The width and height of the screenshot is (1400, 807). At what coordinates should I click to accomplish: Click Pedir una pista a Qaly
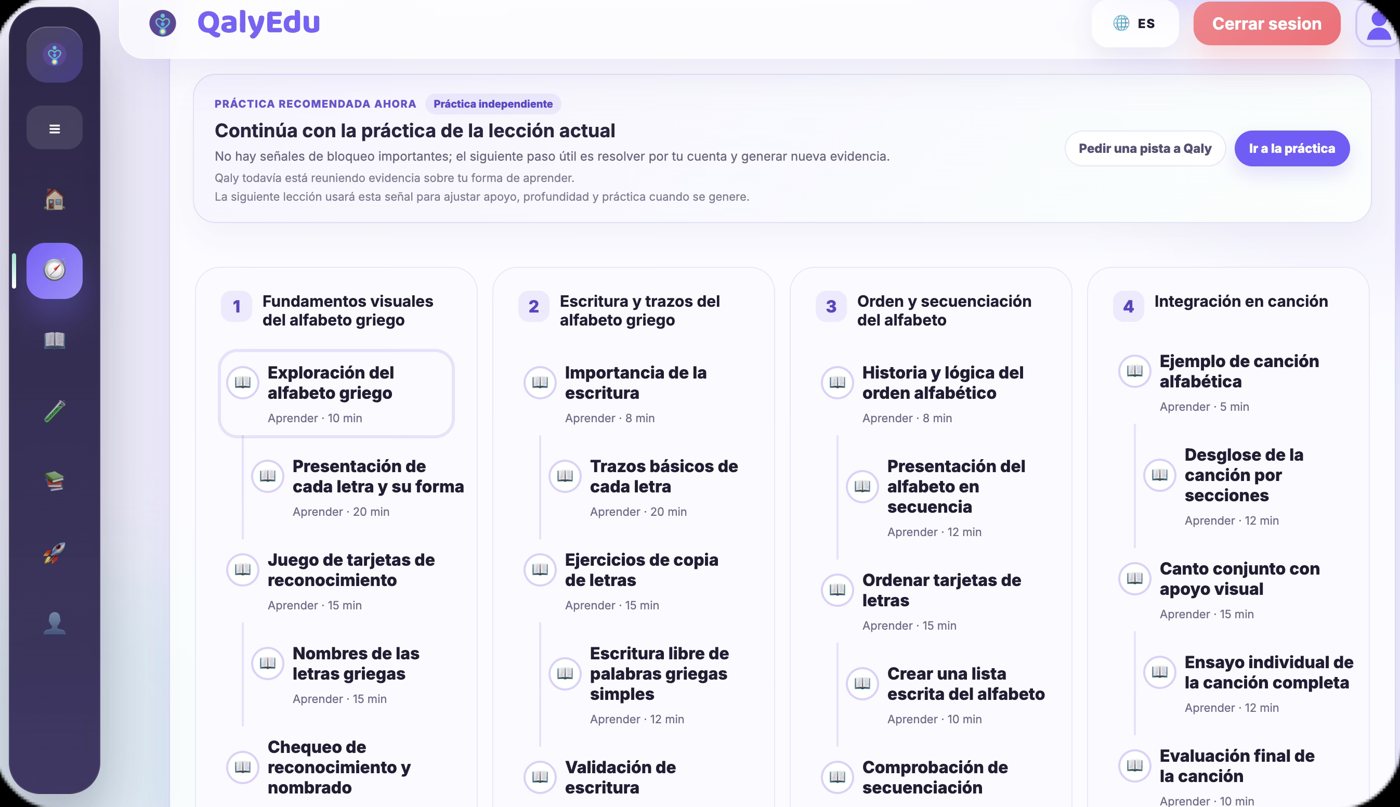(1145, 148)
